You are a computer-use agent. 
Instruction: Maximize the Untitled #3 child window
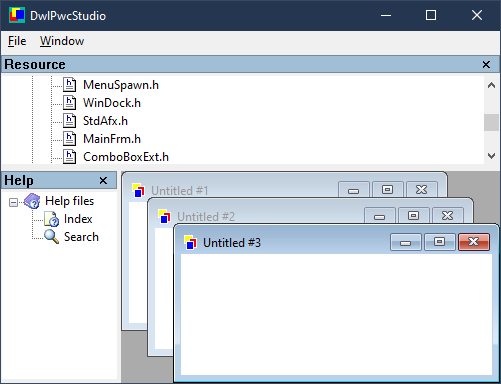439,242
